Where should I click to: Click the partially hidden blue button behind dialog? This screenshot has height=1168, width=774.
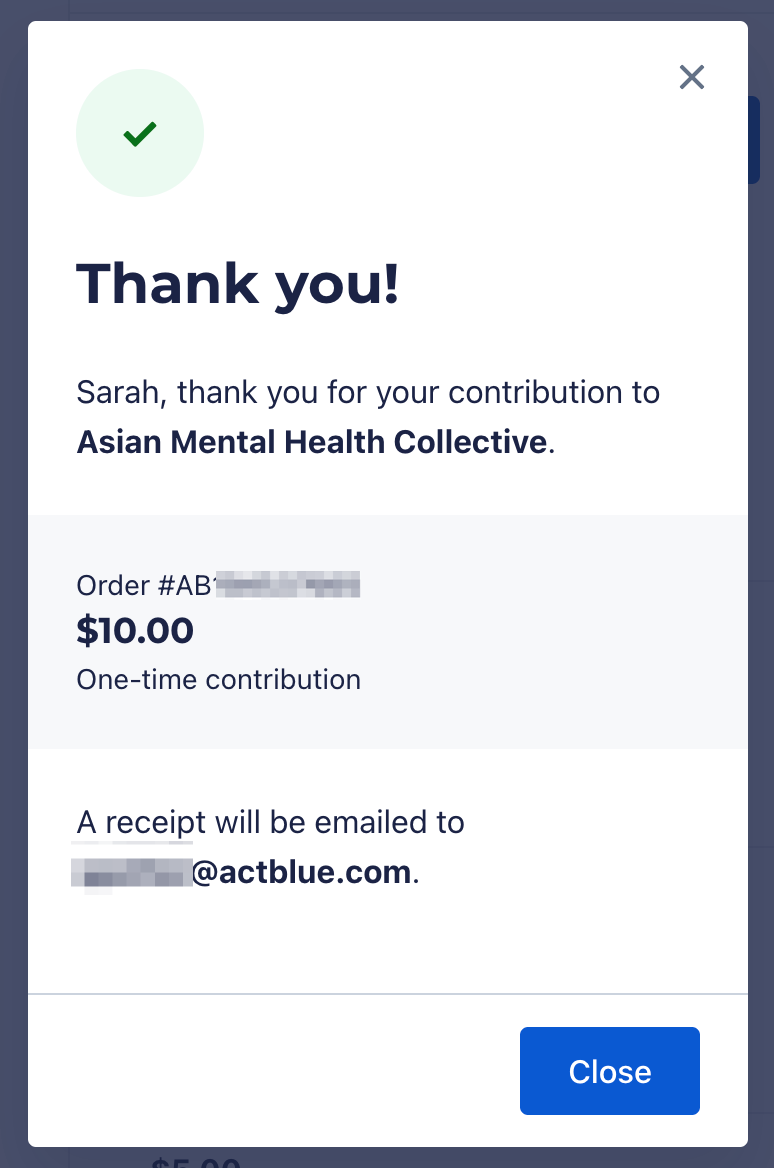coord(754,139)
